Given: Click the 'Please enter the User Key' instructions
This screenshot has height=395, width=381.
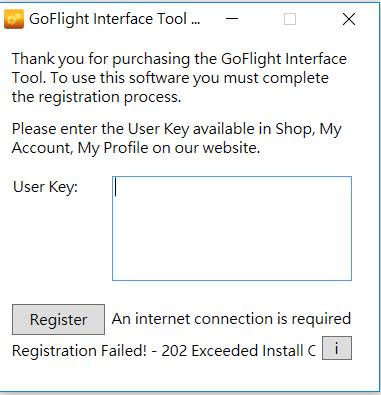Looking at the screenshot, I should [x=177, y=138].
